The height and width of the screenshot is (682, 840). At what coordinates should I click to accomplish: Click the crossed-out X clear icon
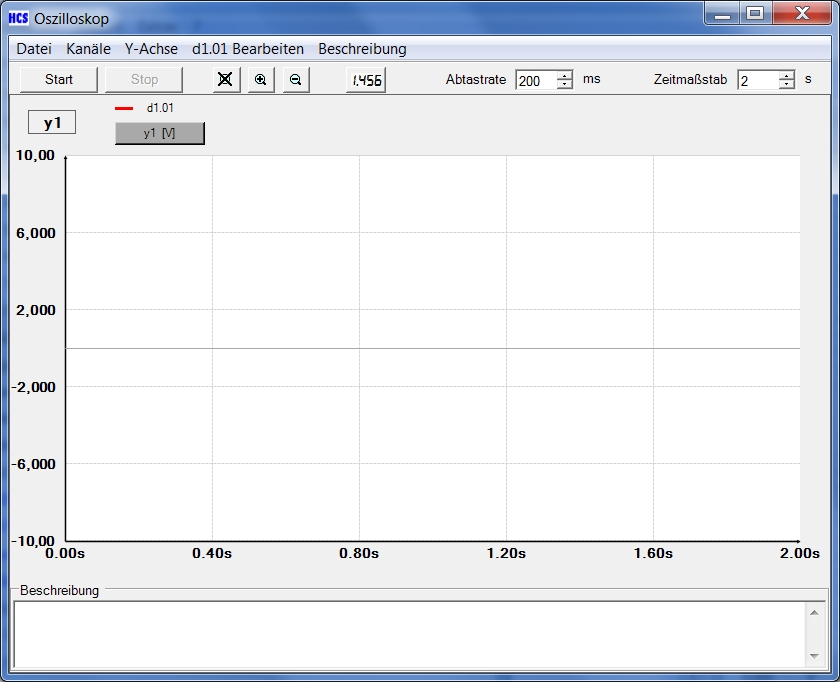[x=225, y=79]
